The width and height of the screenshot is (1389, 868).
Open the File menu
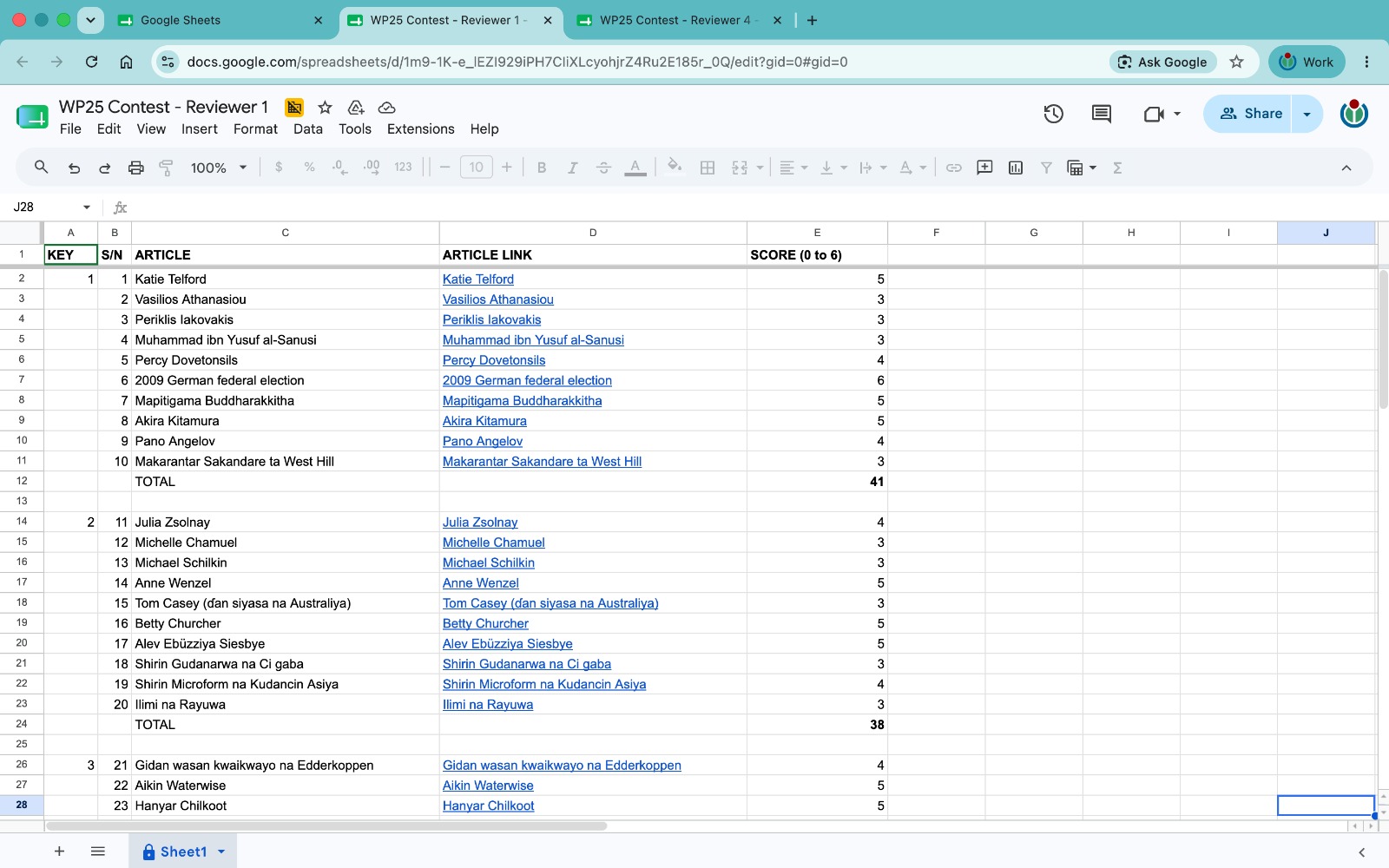click(x=70, y=128)
